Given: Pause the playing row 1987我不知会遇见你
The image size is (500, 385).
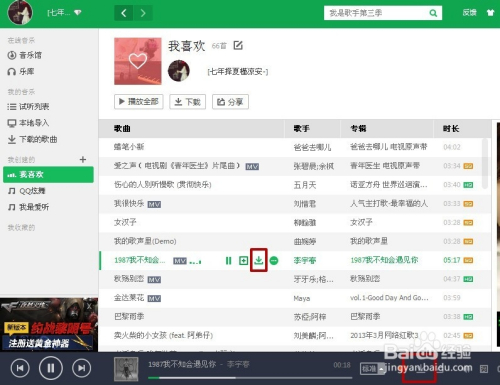Looking at the screenshot, I should click(x=228, y=261).
